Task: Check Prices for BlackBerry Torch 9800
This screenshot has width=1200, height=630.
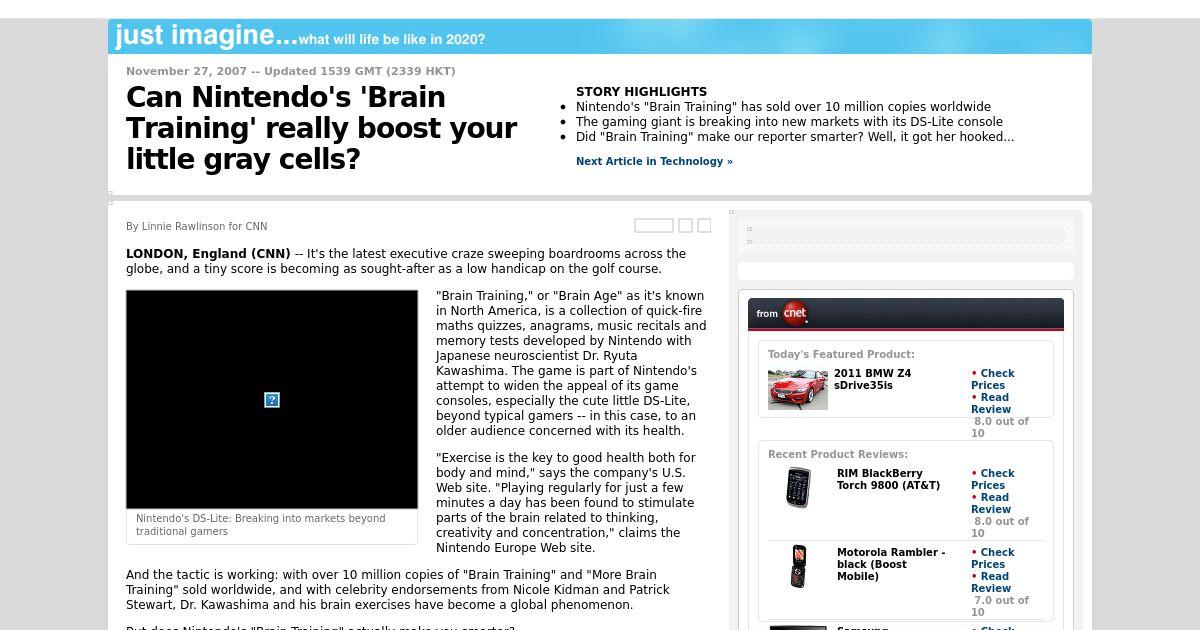Action: coord(992,479)
